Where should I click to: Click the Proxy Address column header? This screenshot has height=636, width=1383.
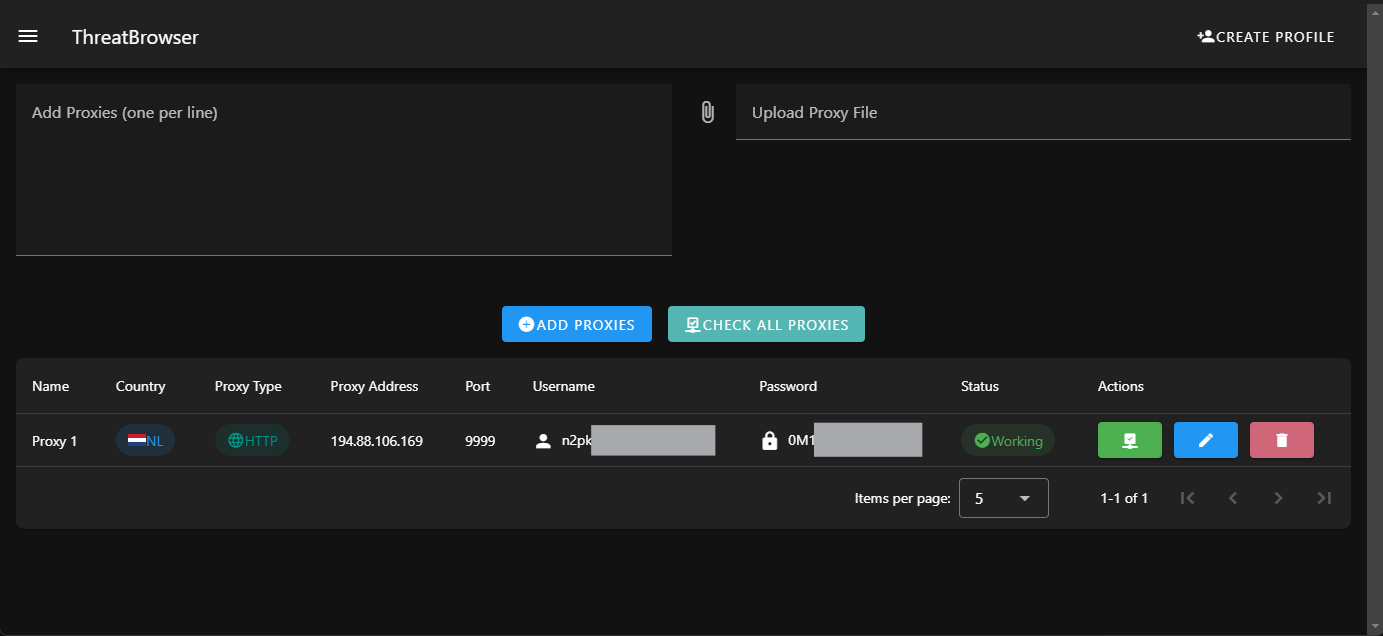tap(374, 386)
